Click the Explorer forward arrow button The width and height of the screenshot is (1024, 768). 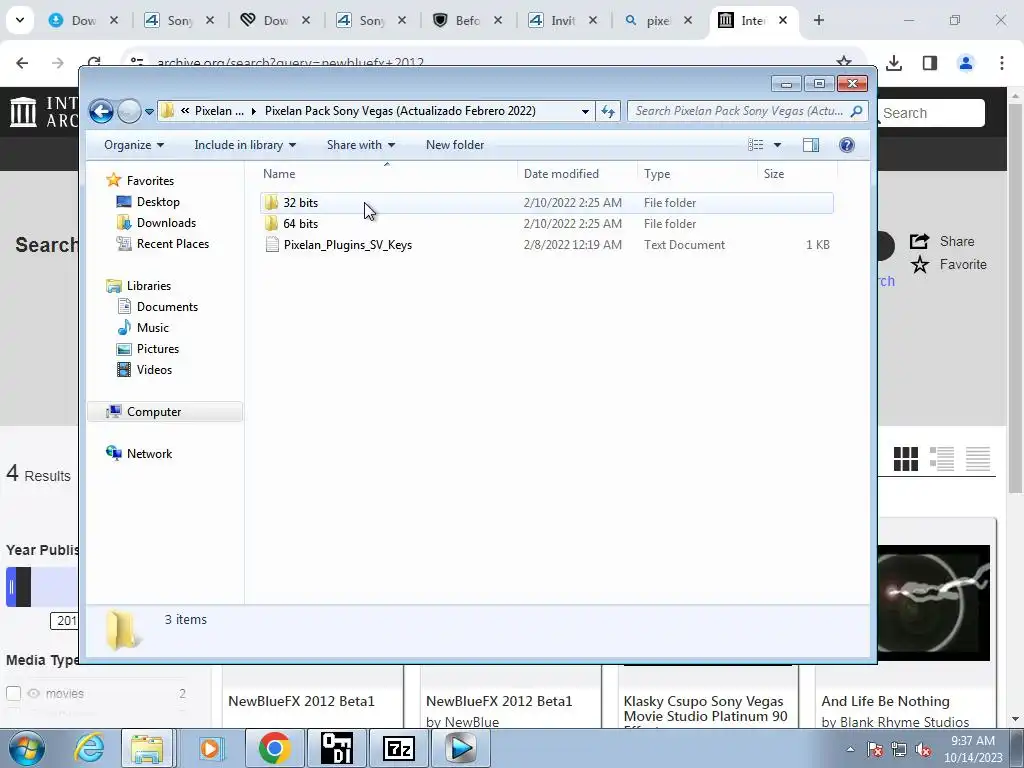129,111
